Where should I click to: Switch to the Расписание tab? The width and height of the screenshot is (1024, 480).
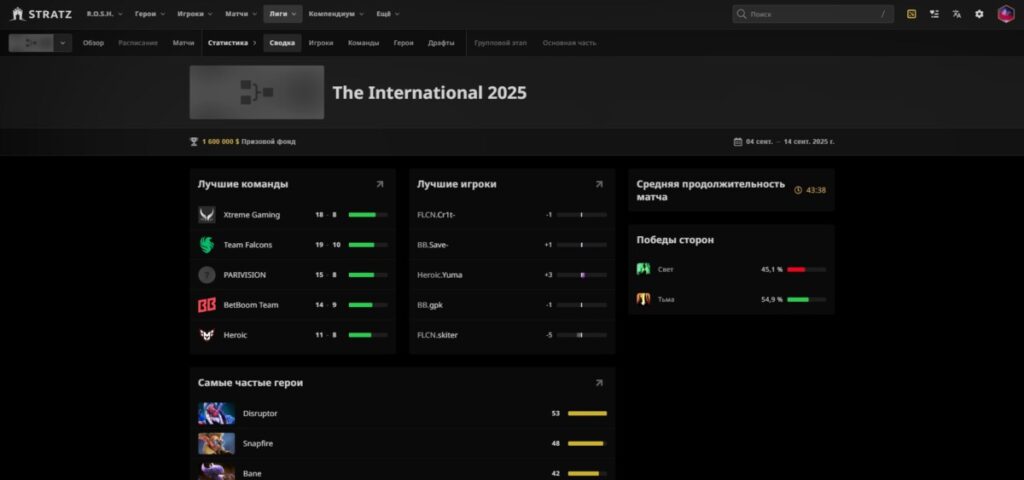click(x=138, y=43)
